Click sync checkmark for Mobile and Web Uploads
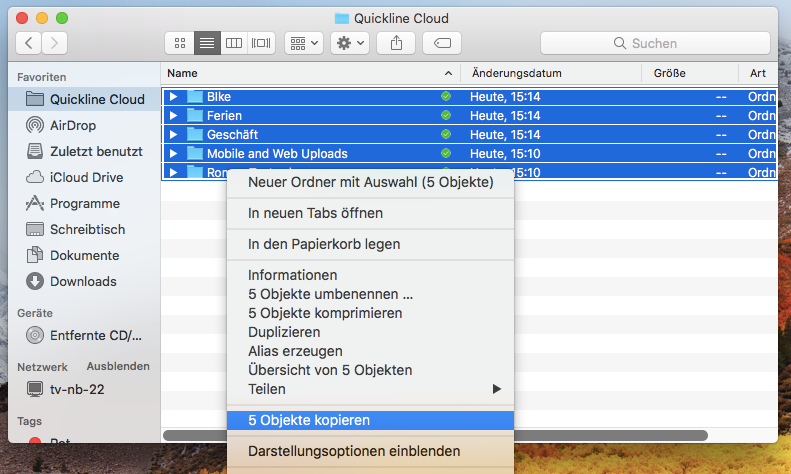The width and height of the screenshot is (791, 474). tap(446, 153)
